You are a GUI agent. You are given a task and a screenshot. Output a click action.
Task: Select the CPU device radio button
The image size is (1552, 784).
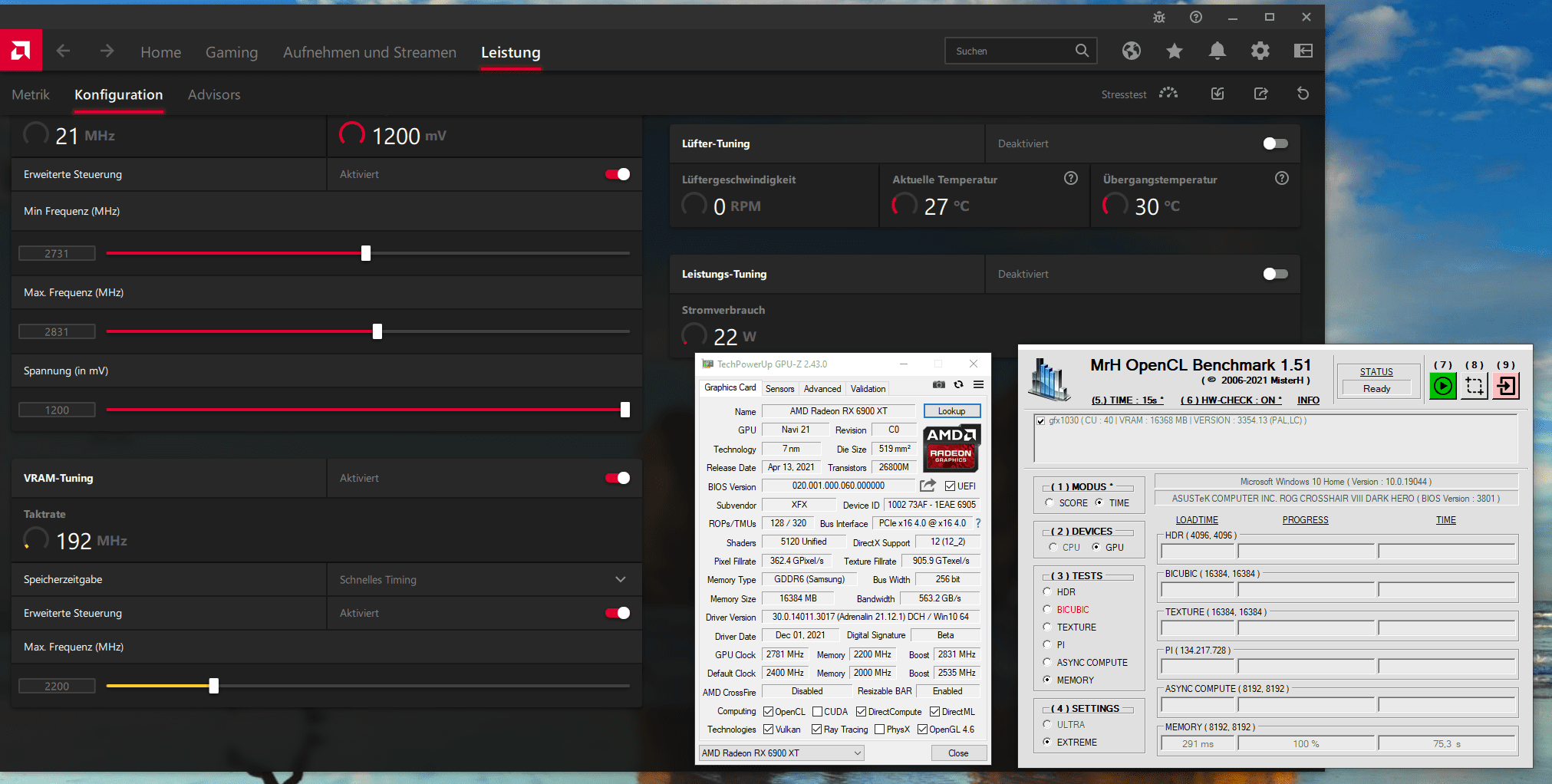pyautogui.click(x=1053, y=547)
